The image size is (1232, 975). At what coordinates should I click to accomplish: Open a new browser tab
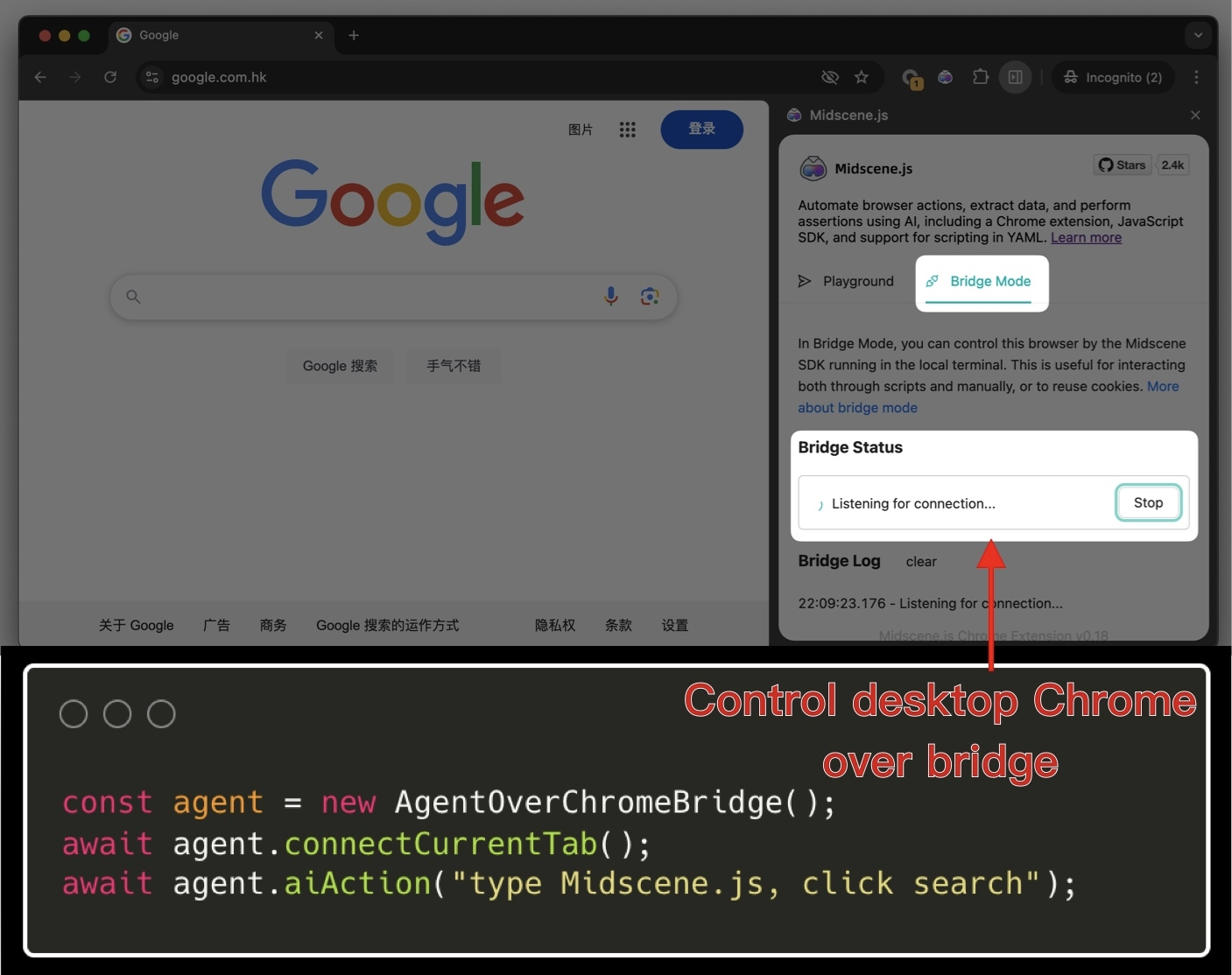point(354,35)
